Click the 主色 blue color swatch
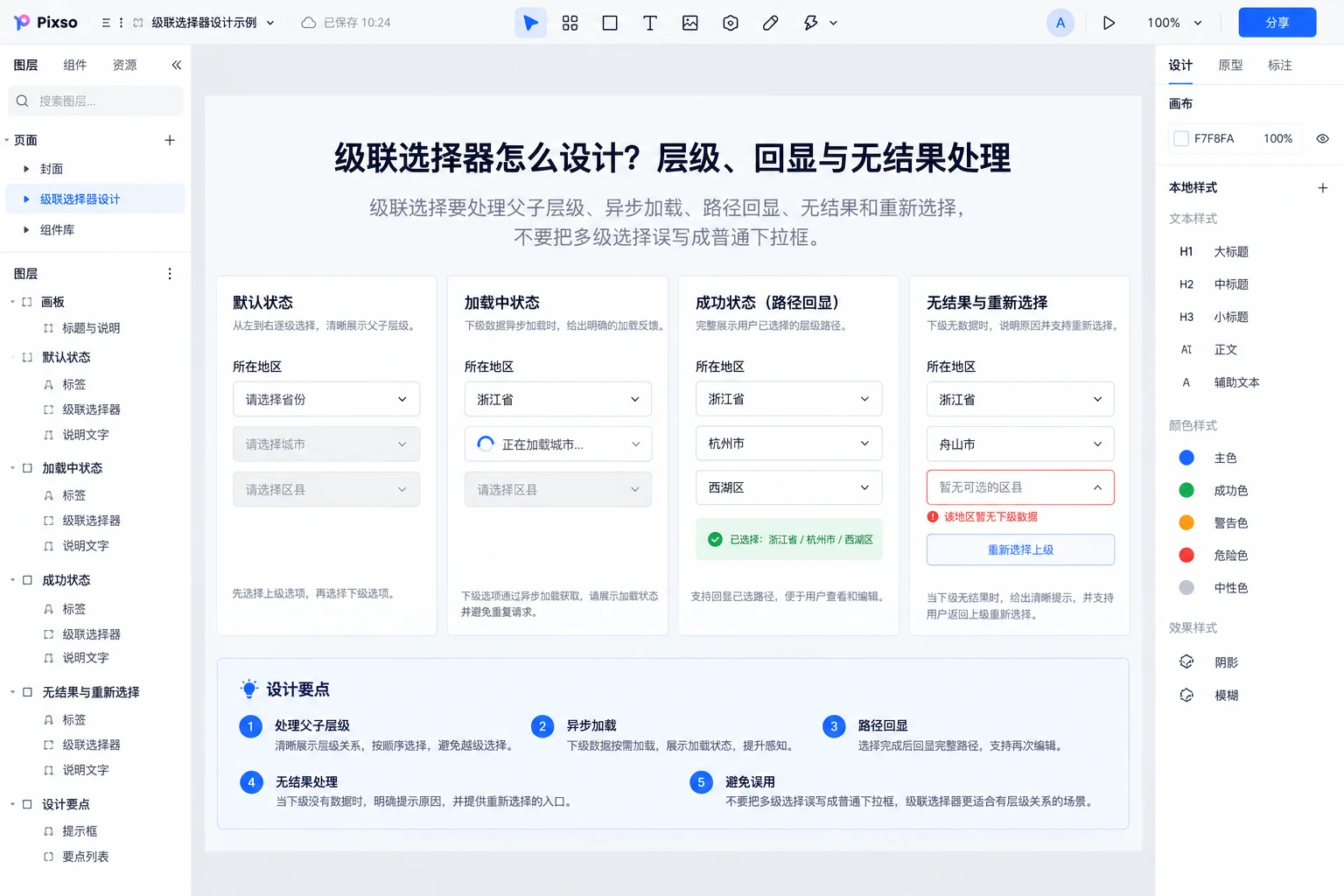The image size is (1344, 896). pyautogui.click(x=1186, y=458)
